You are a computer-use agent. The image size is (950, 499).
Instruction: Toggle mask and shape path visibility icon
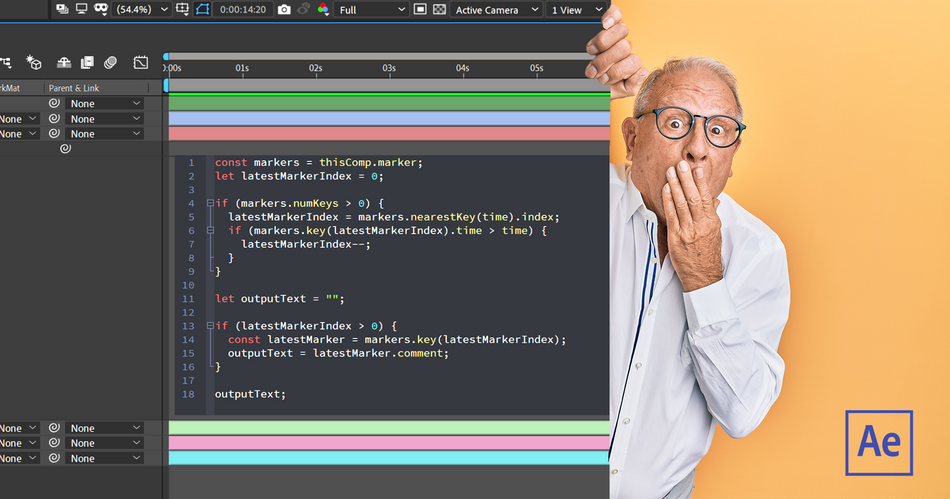point(202,10)
